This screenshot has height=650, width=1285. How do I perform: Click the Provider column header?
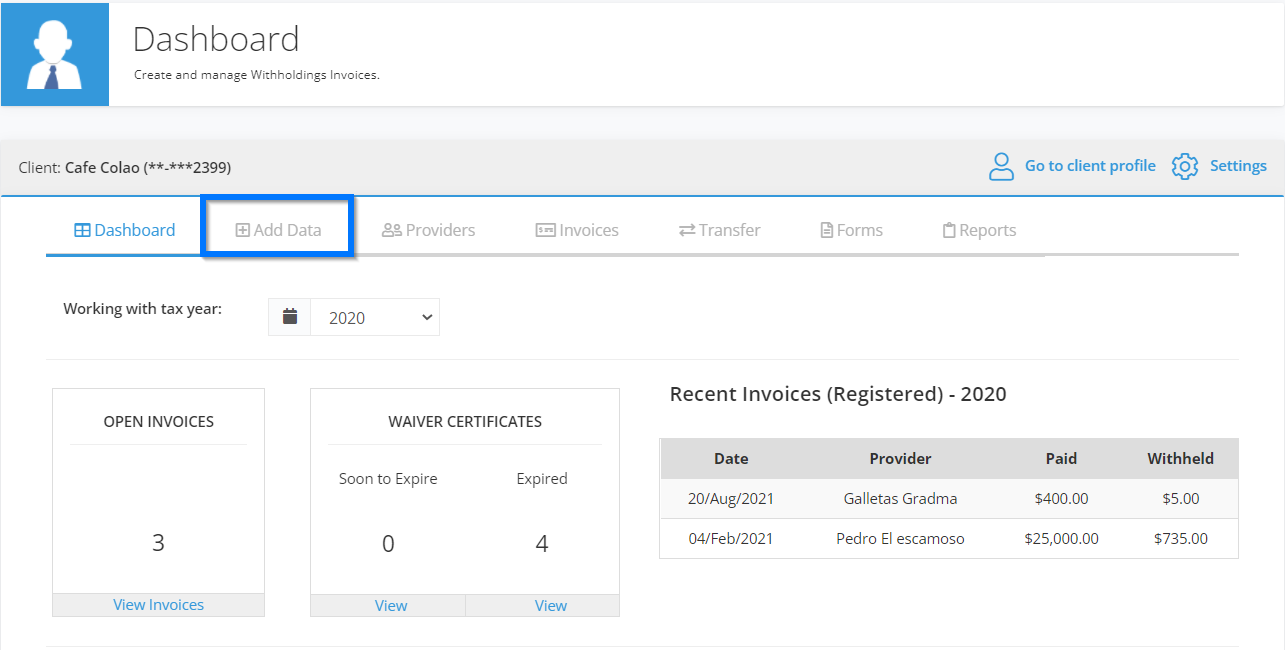pos(900,459)
